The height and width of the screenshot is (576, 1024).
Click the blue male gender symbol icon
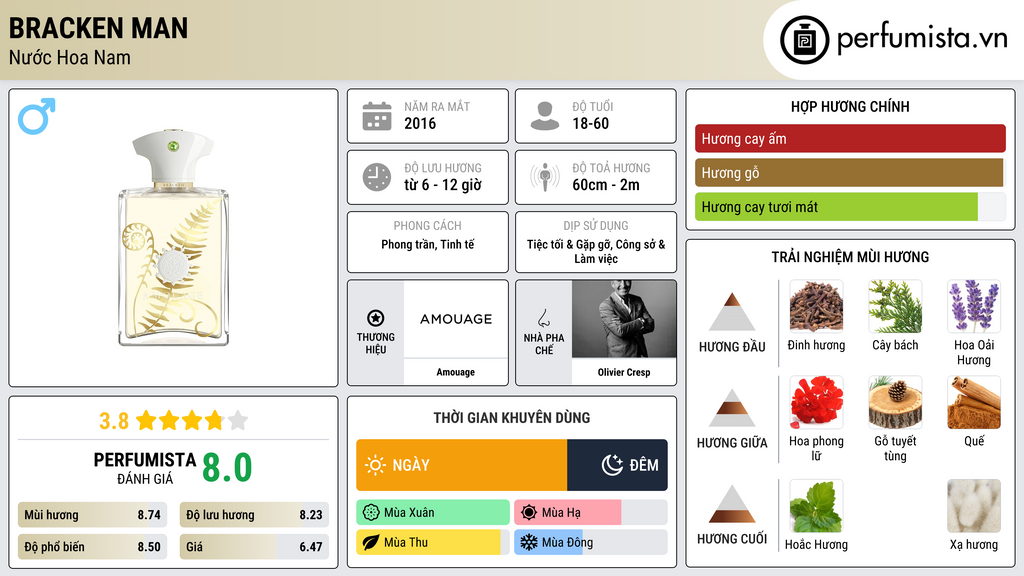[37, 116]
